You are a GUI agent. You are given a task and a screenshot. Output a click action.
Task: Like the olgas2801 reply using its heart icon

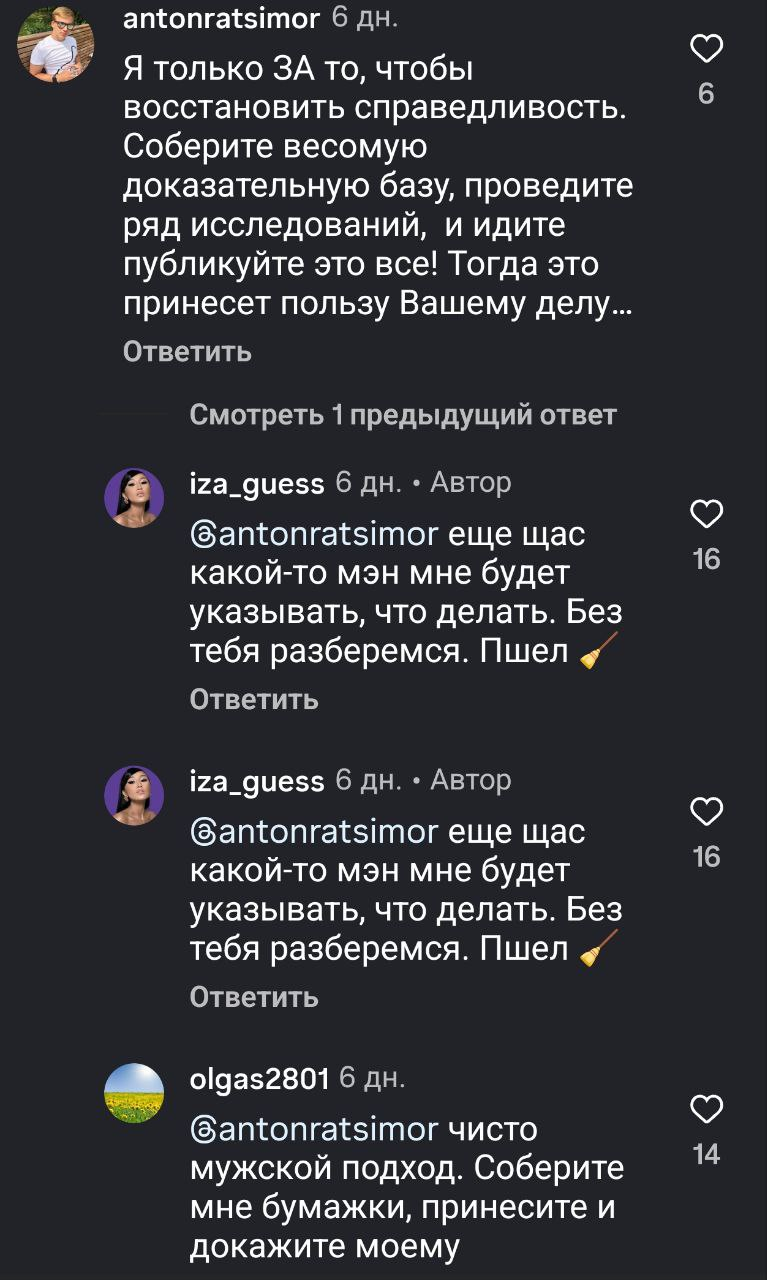(706, 1109)
